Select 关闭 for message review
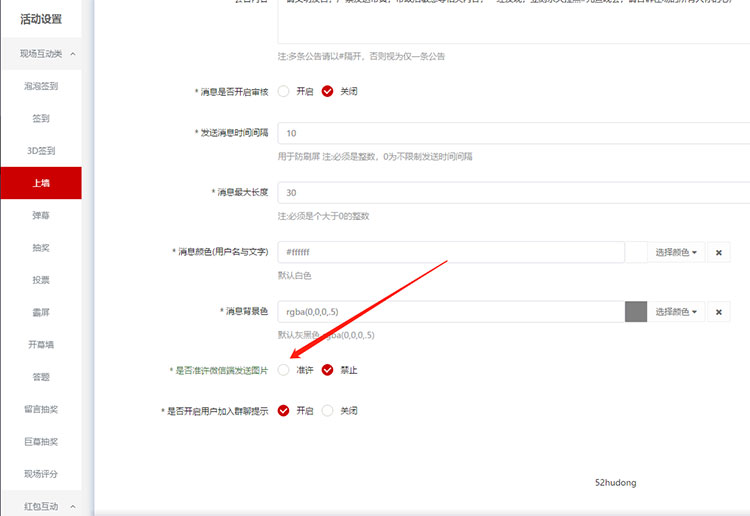The width and height of the screenshot is (750, 516). pos(327,91)
